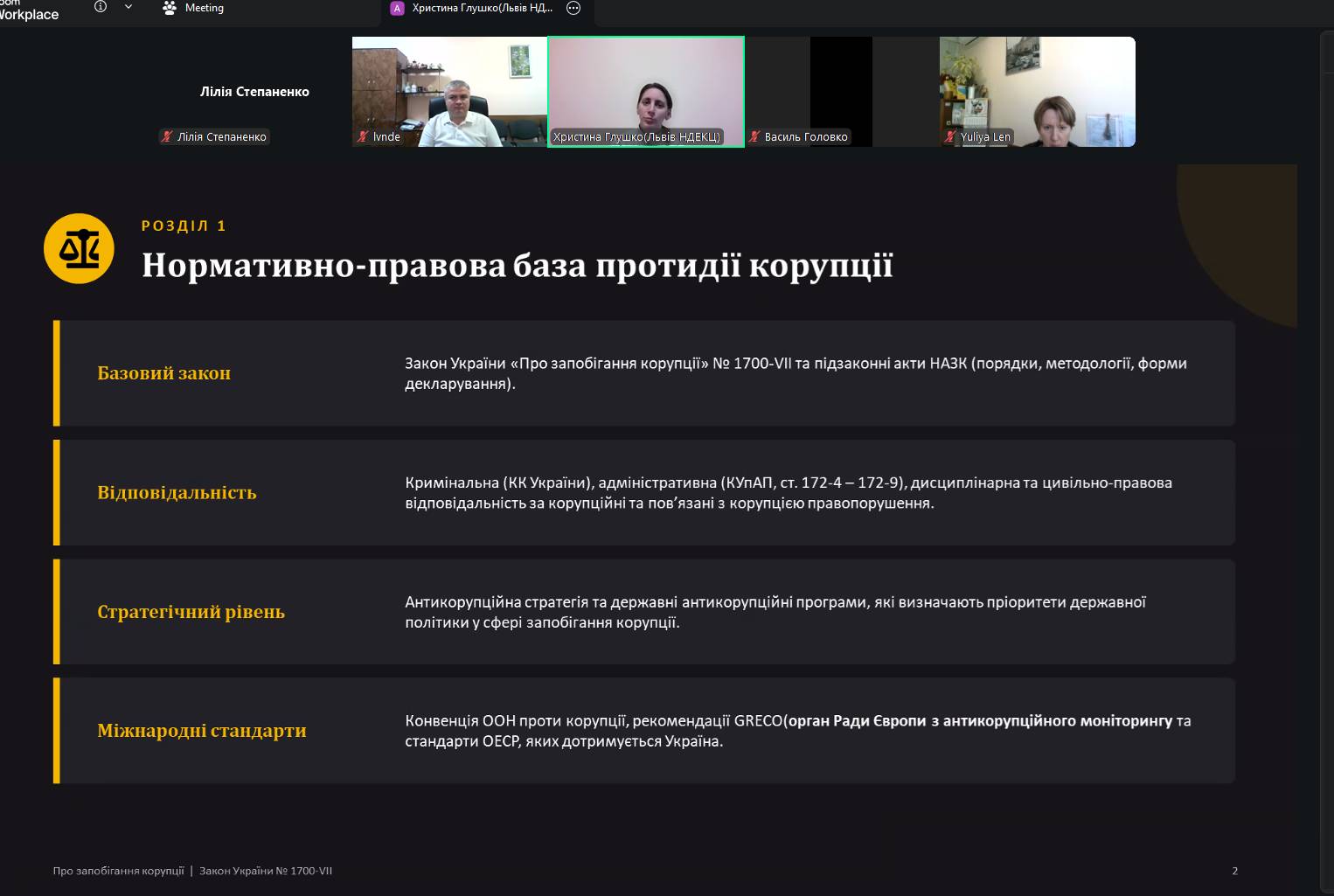Click the slide title 'Нормативно-правова база протидії корупції'
Screen dimensions: 1334x896
(518, 265)
